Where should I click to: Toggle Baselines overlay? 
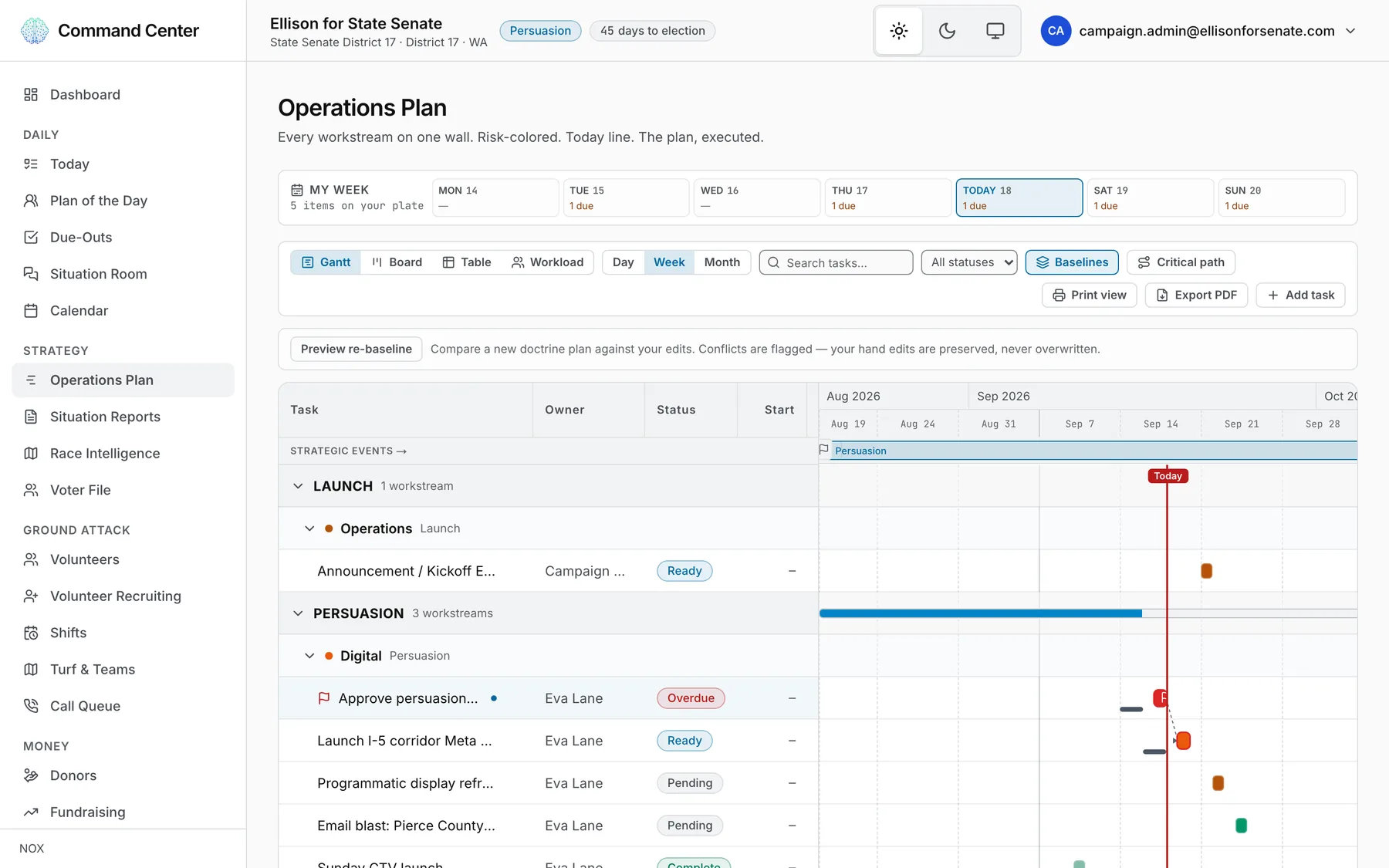[1072, 262]
